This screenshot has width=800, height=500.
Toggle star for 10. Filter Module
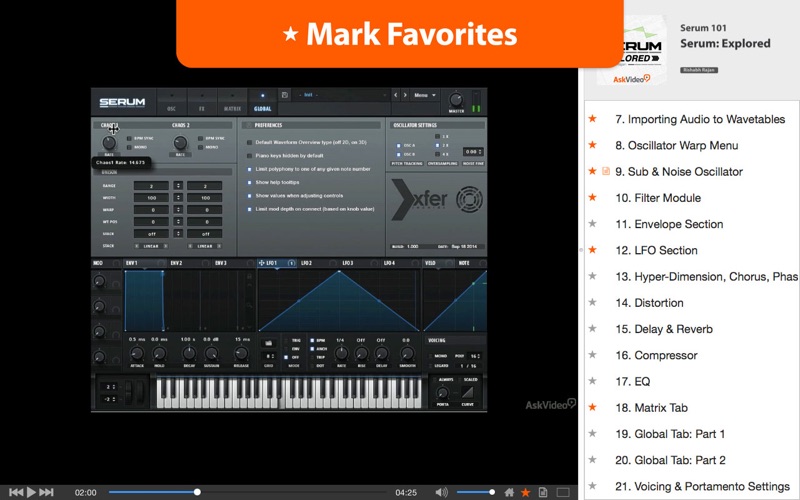(592, 197)
